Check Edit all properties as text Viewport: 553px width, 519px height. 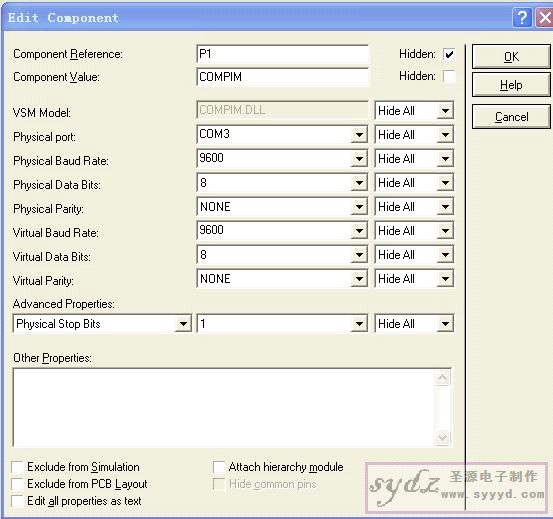click(x=17, y=501)
